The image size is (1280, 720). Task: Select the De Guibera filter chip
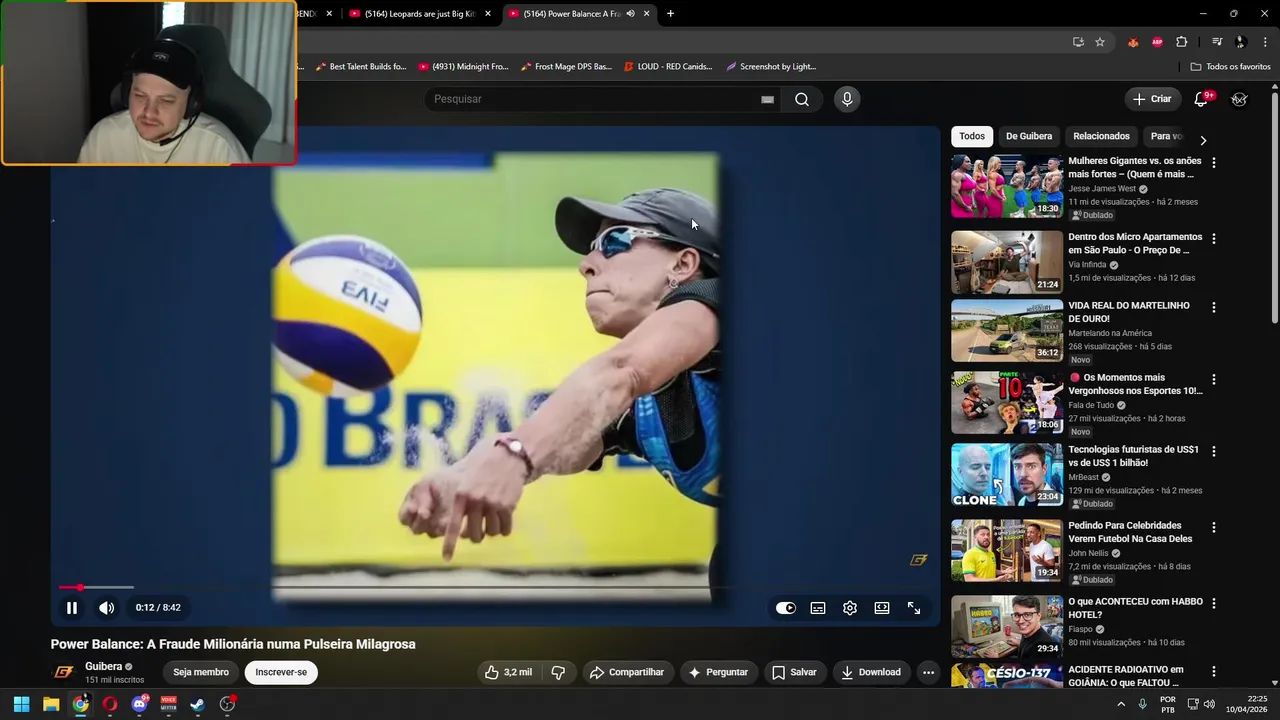click(x=1029, y=136)
